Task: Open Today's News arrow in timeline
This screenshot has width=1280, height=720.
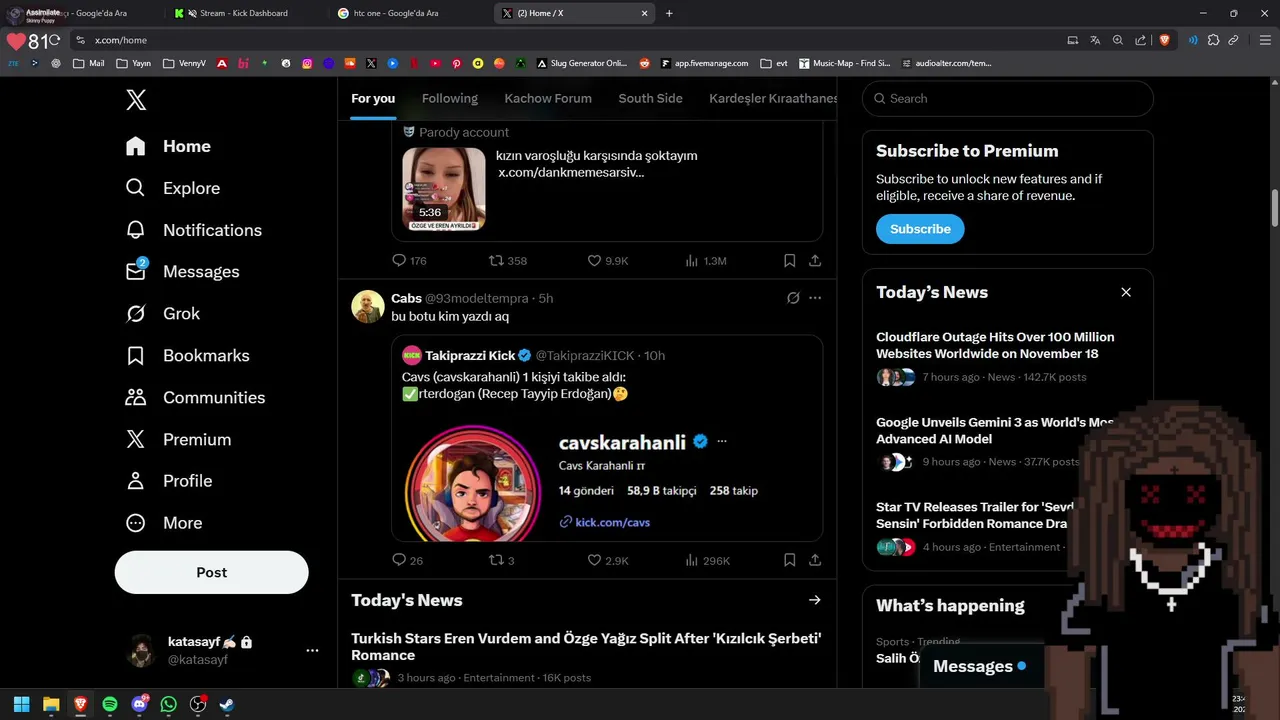Action: click(x=815, y=600)
